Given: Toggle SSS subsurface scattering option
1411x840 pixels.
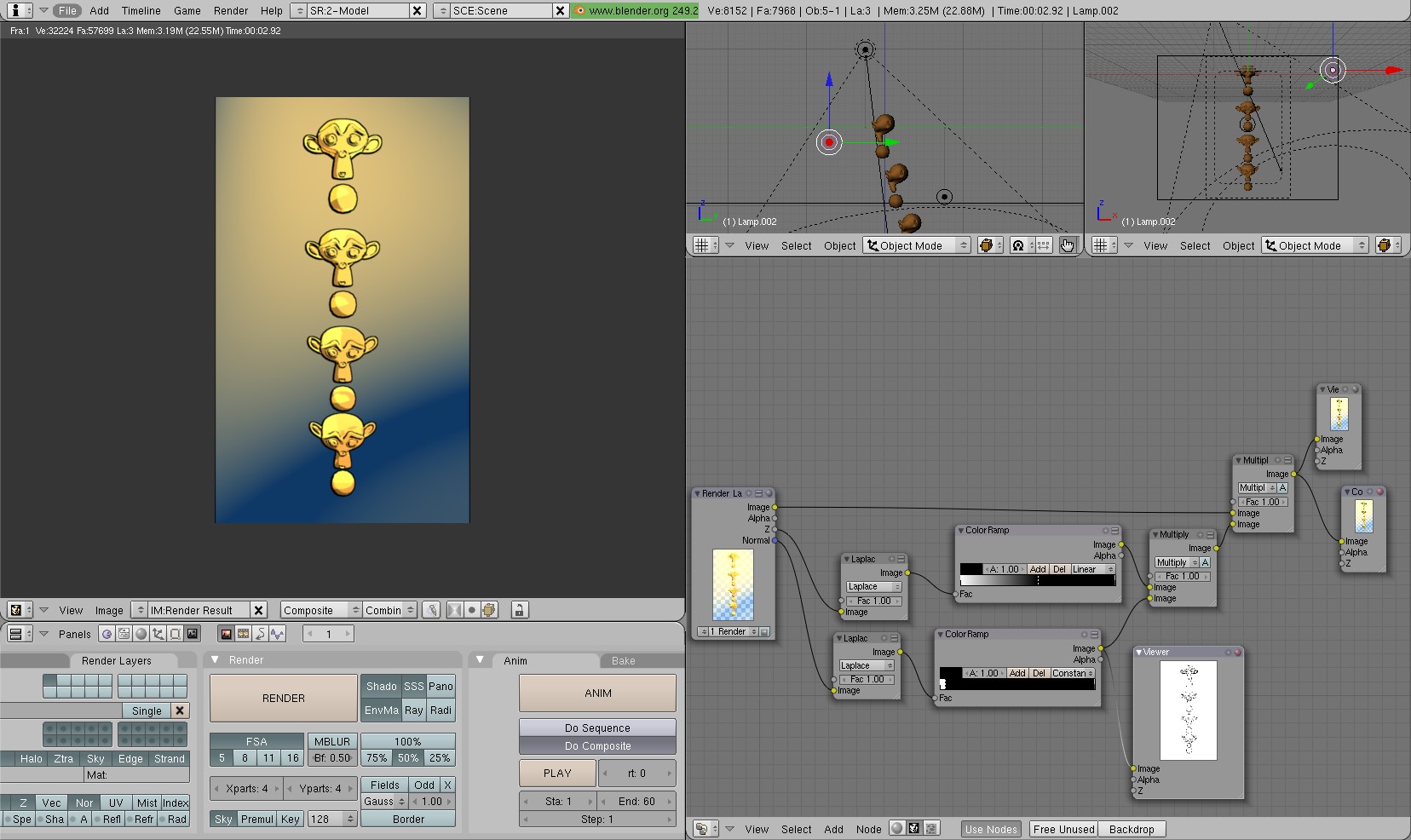Looking at the screenshot, I should 413,686.
